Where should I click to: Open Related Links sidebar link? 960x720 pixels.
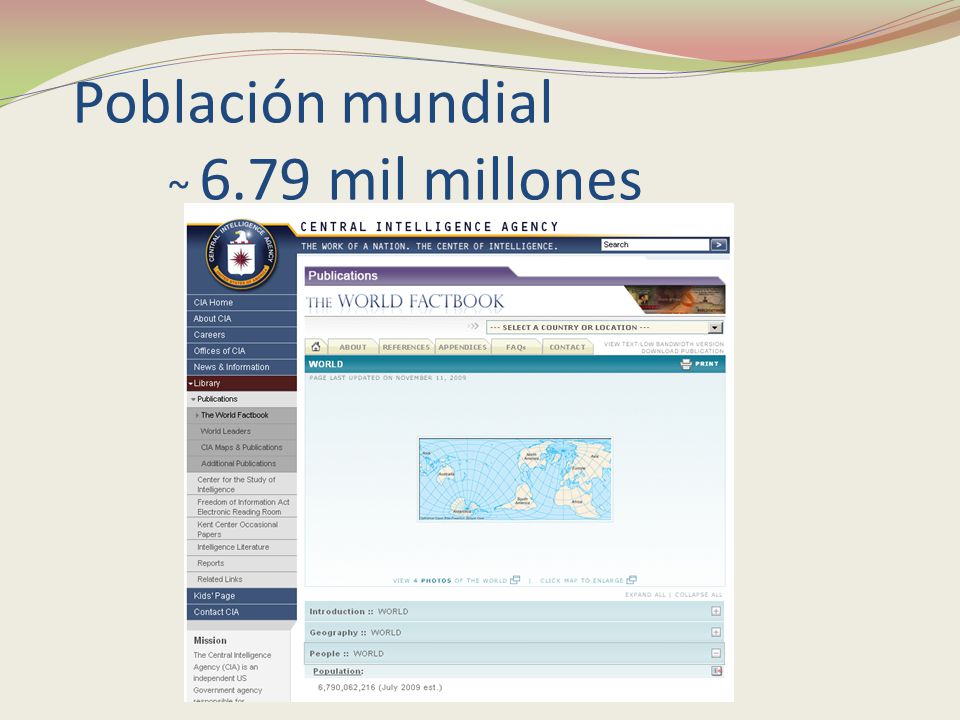[241, 579]
